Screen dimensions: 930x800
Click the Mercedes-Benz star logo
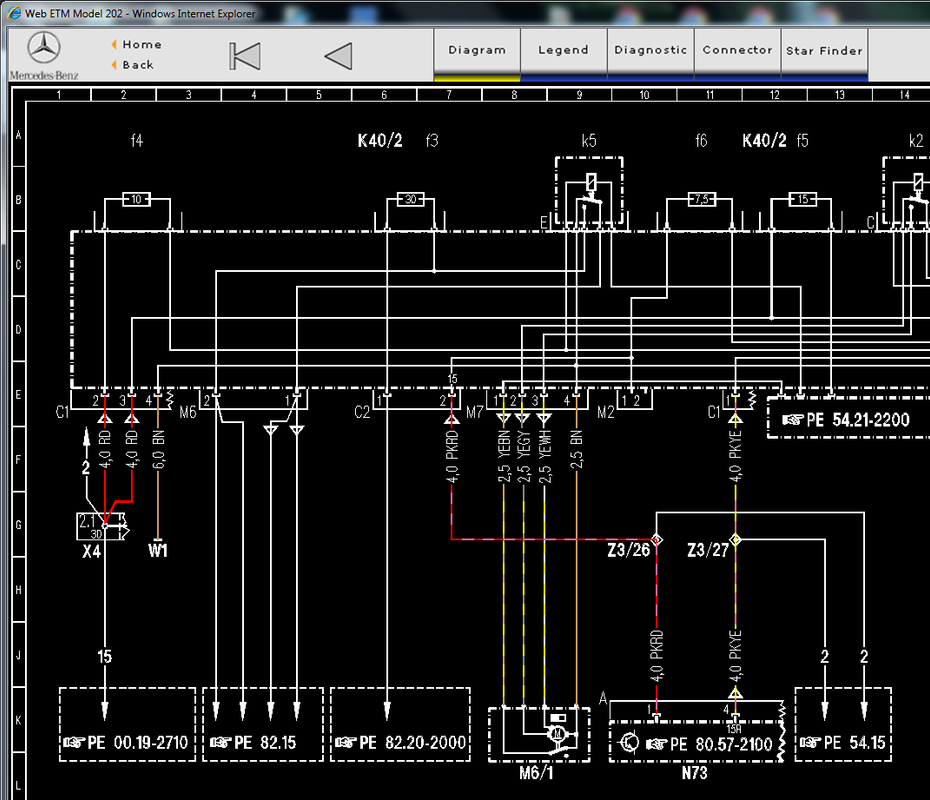pyautogui.click(x=44, y=48)
